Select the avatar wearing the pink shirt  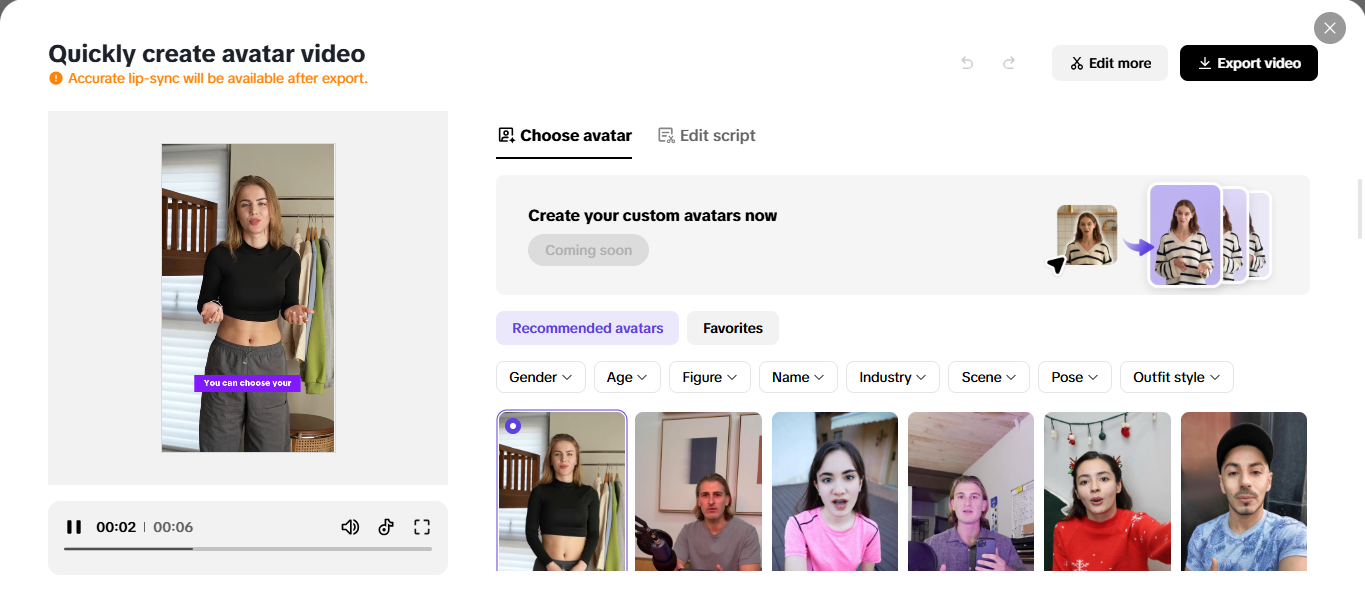coord(834,491)
